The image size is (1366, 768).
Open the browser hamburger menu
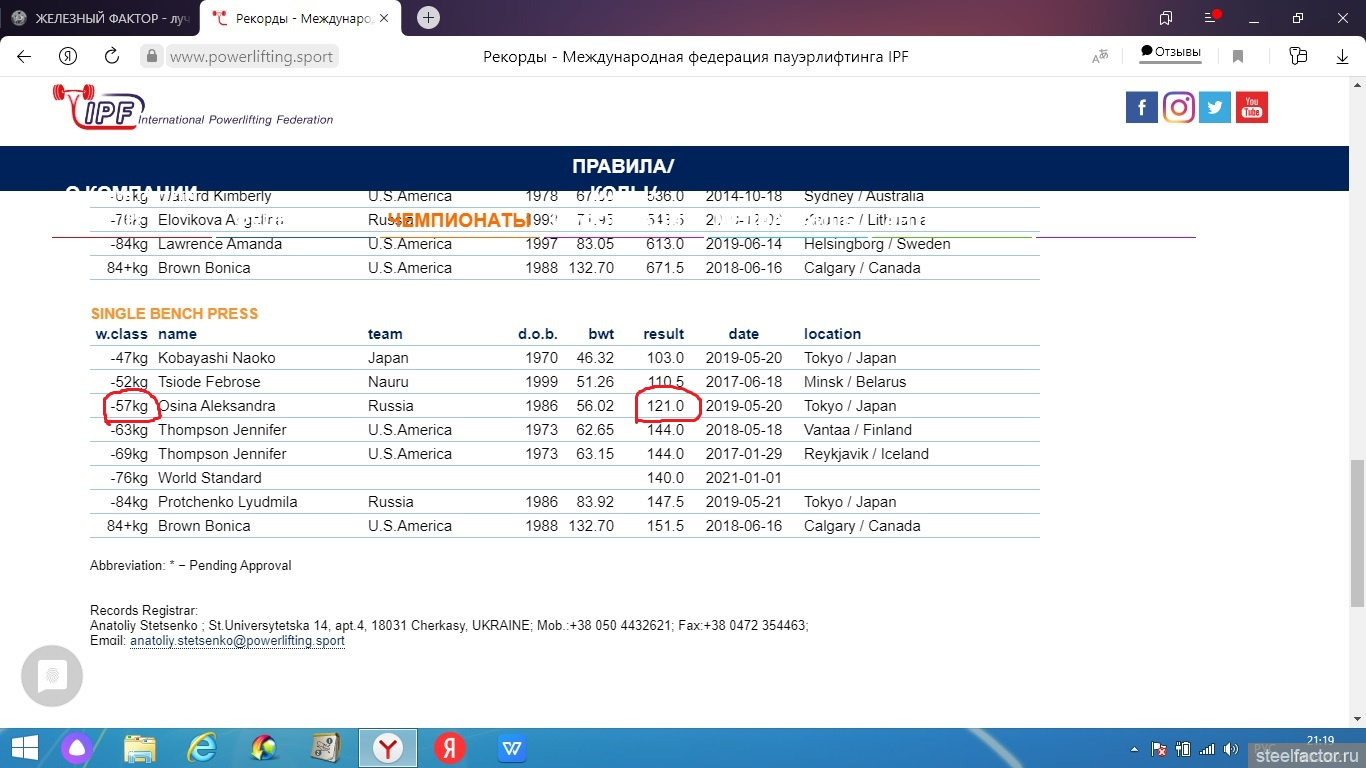point(1212,18)
